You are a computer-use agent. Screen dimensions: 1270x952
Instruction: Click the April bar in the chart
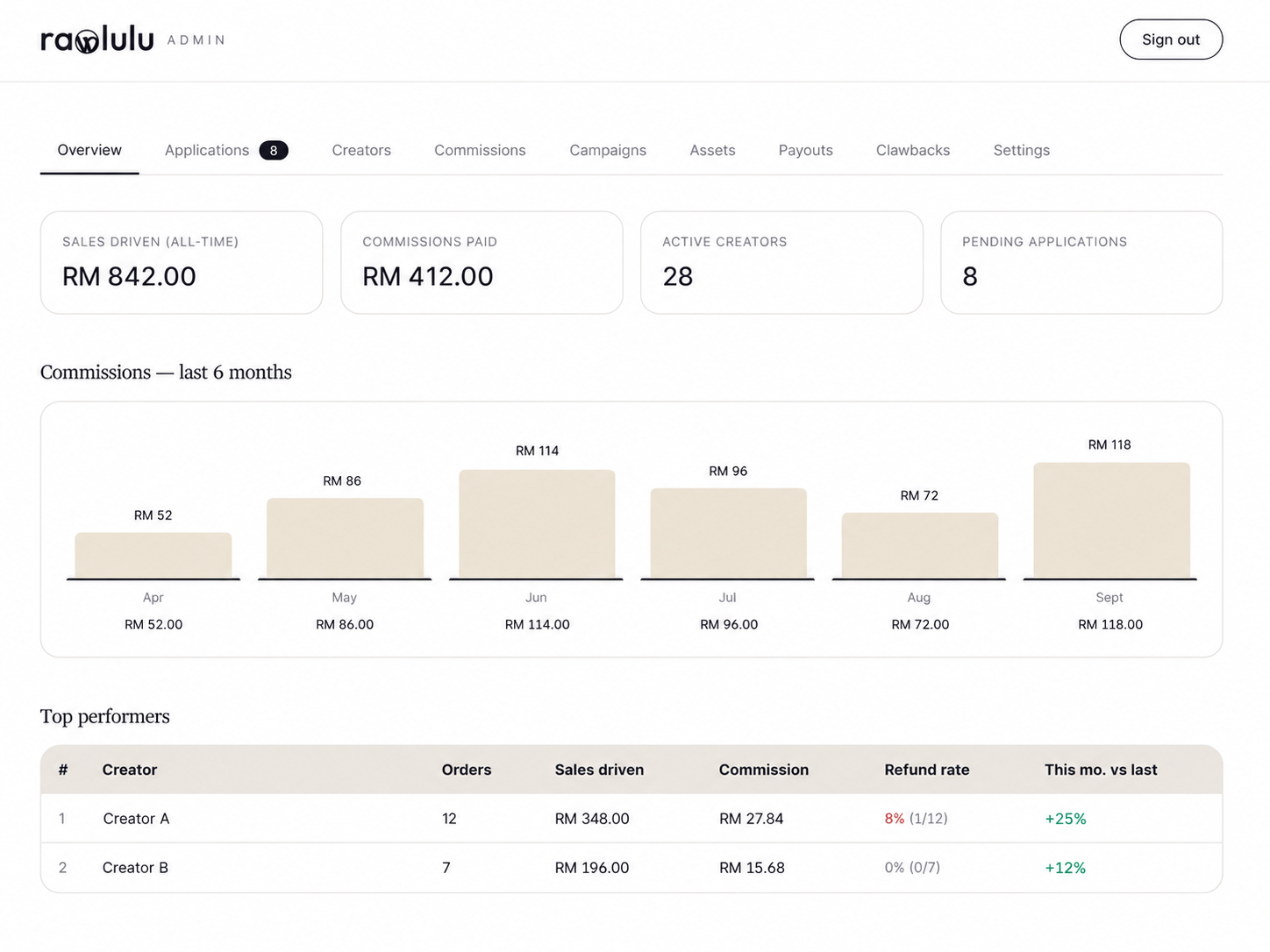click(x=153, y=555)
